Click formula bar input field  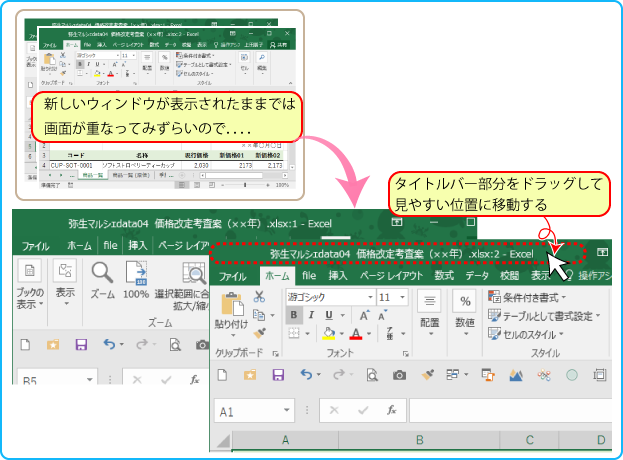(511, 410)
